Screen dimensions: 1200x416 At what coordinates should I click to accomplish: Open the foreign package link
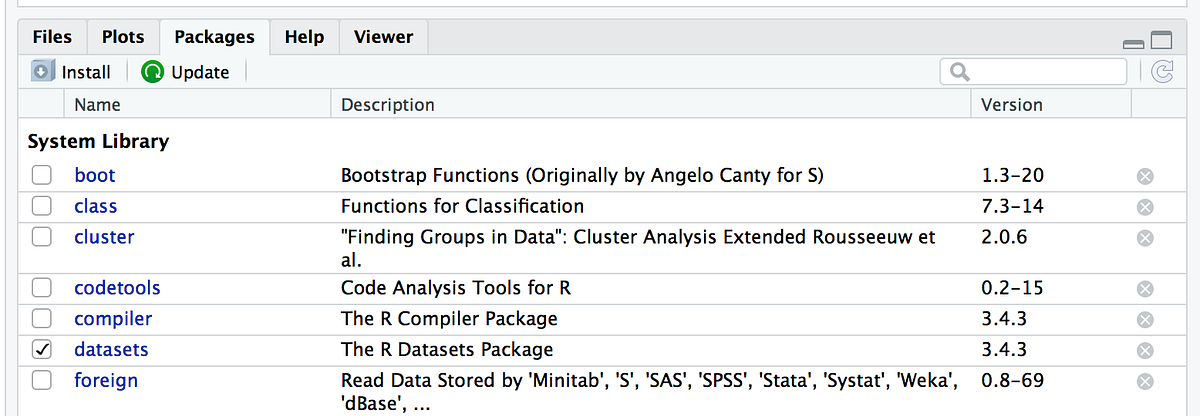point(106,380)
